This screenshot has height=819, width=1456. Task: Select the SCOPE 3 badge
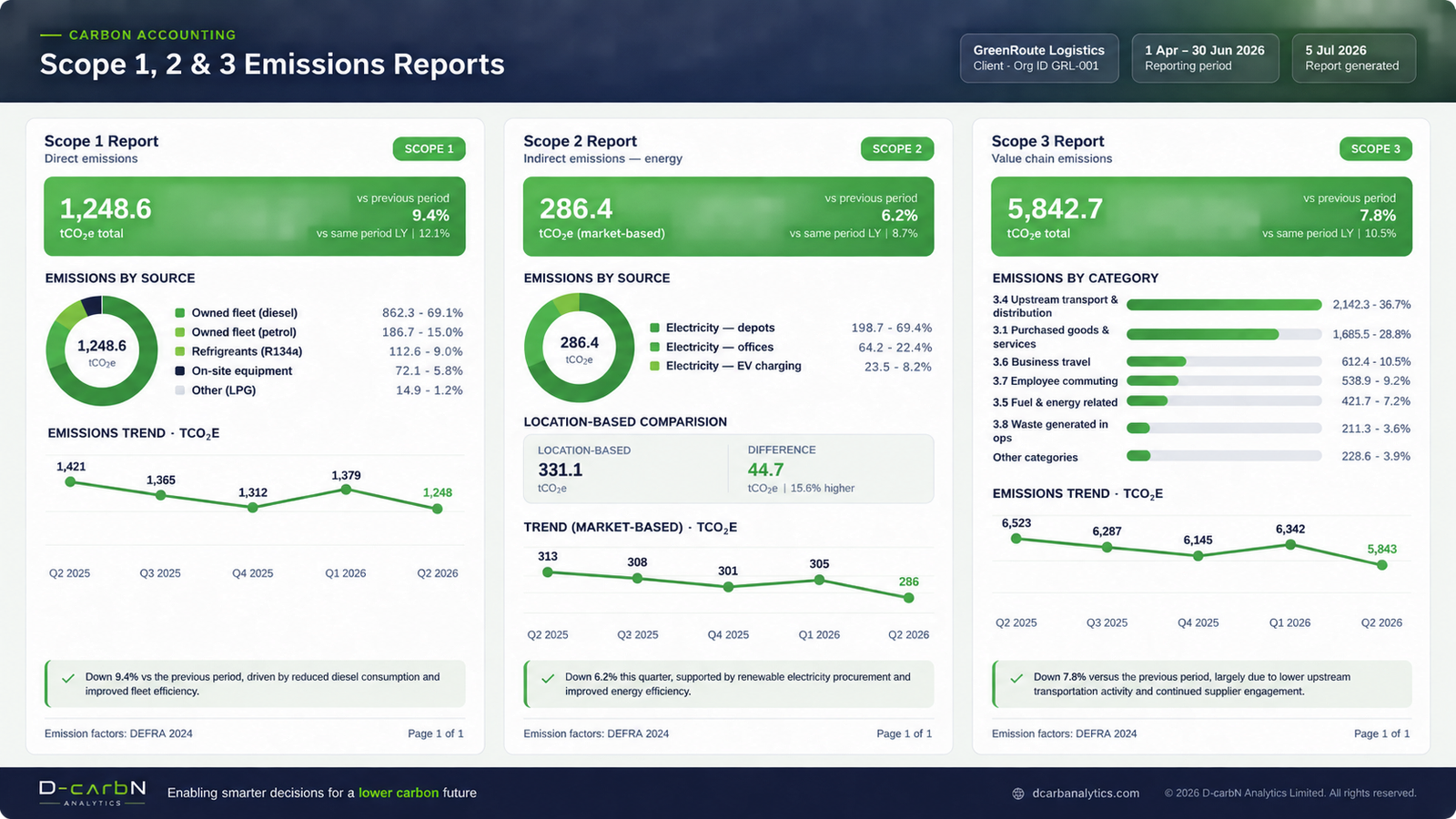tap(1376, 148)
